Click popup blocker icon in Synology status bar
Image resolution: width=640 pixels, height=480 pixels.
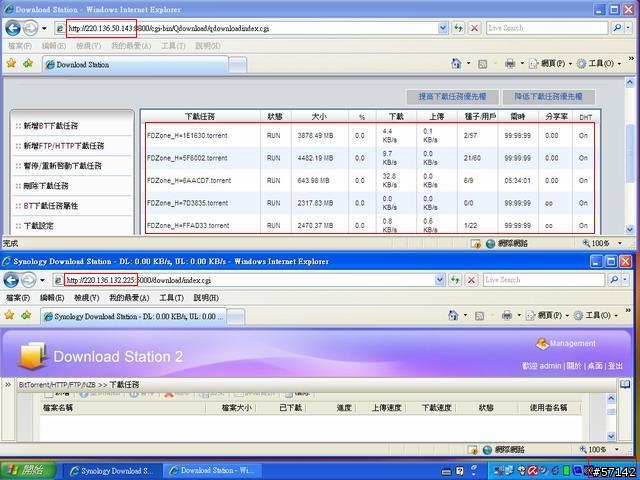(472, 449)
